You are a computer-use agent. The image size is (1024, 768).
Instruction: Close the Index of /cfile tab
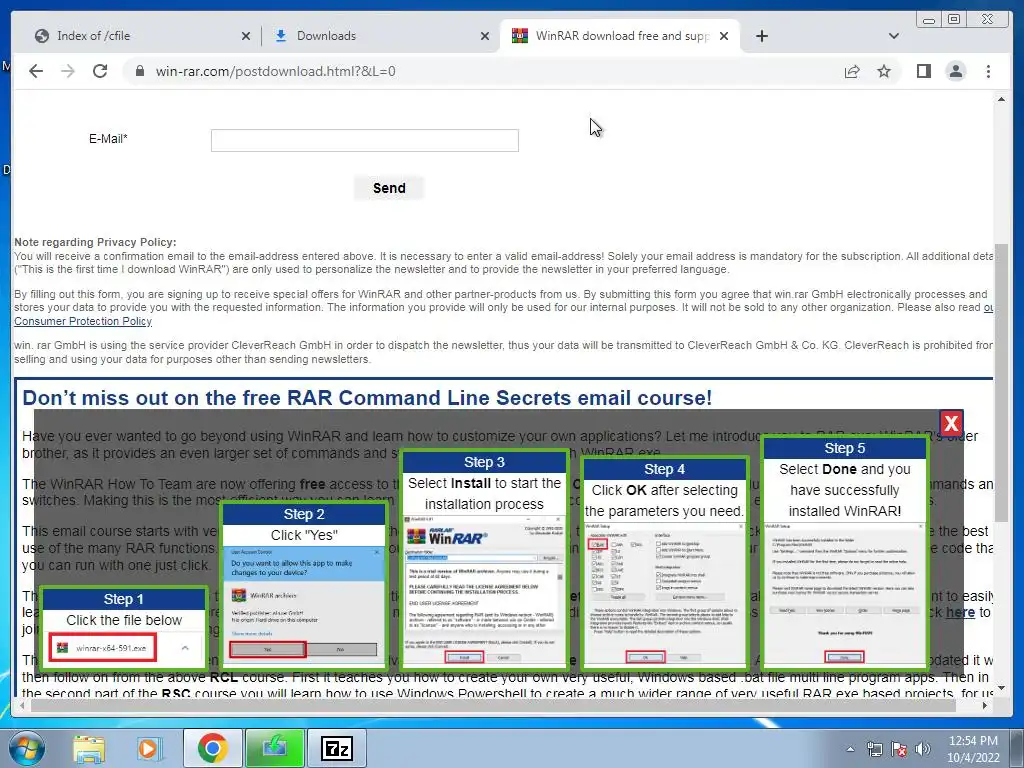coord(246,37)
